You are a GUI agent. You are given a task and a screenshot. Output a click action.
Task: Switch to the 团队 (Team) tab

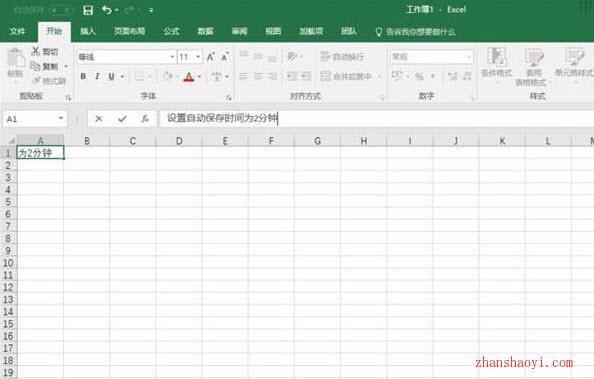click(x=349, y=31)
